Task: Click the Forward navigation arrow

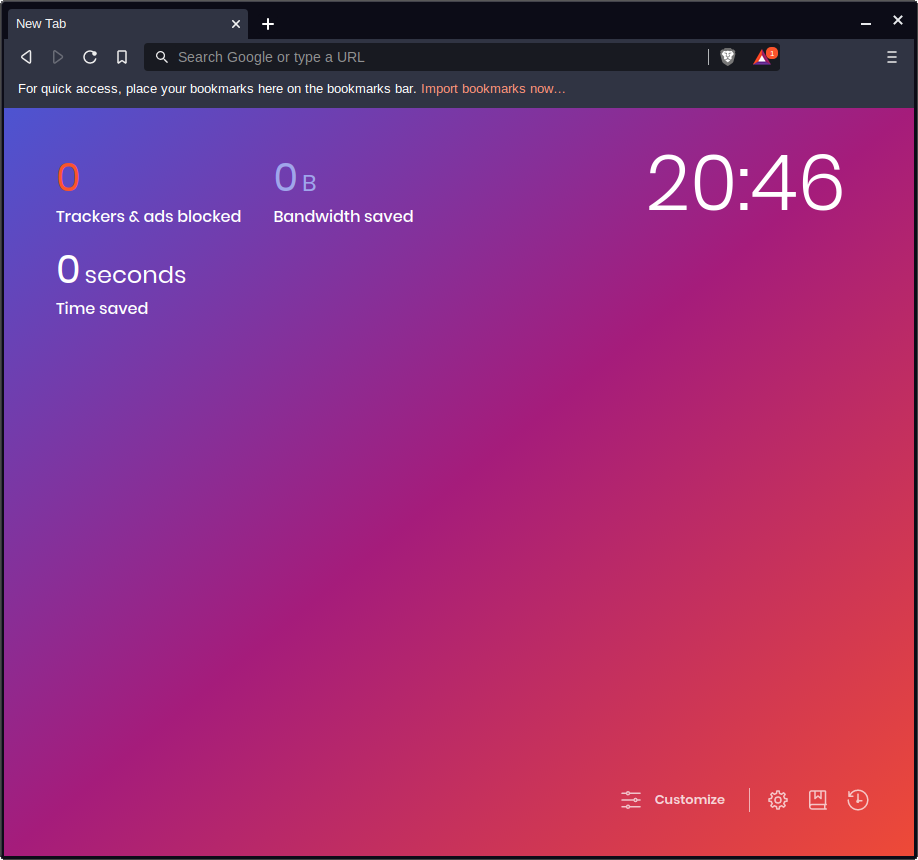Action: click(58, 57)
